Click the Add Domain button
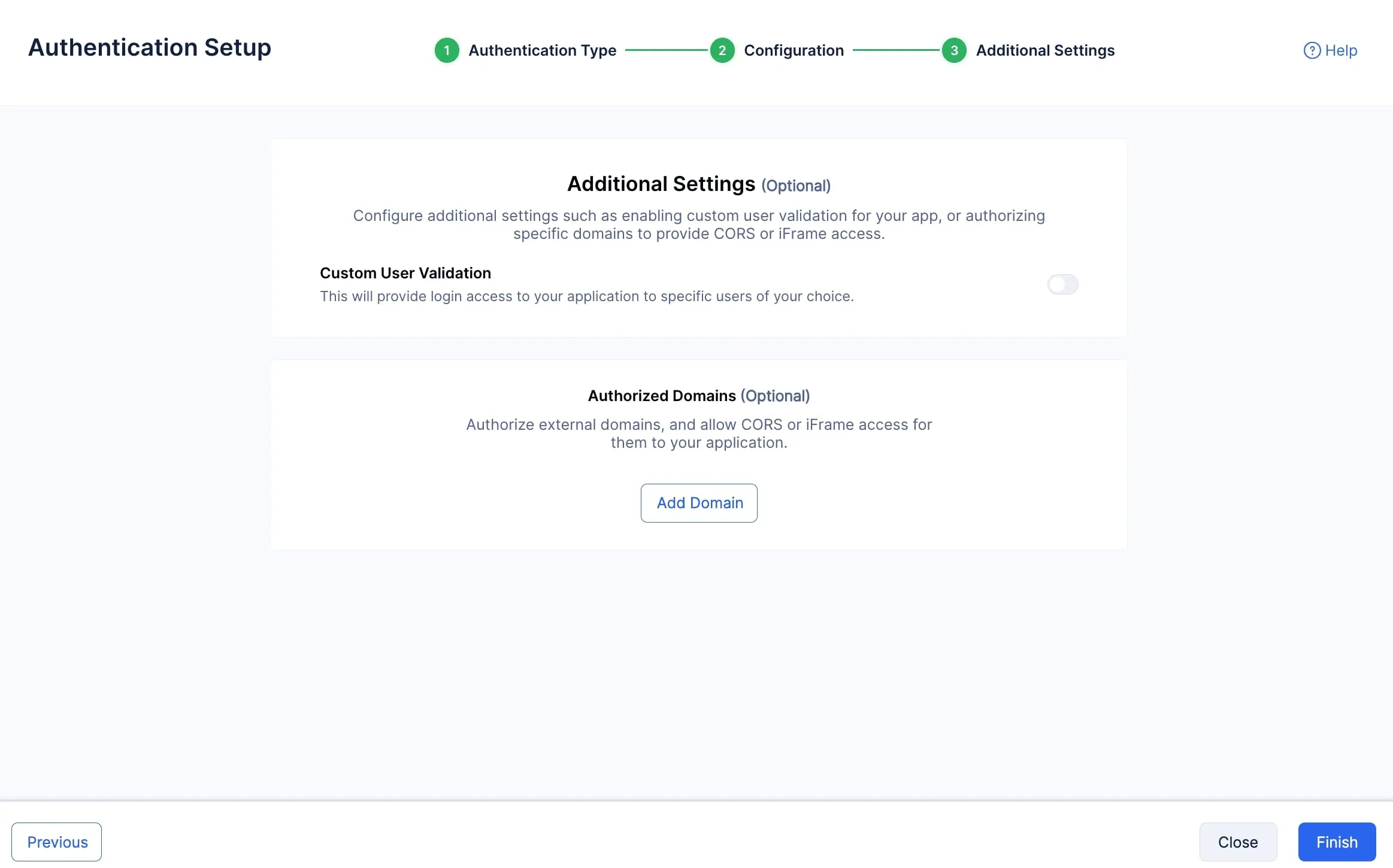 pos(699,503)
